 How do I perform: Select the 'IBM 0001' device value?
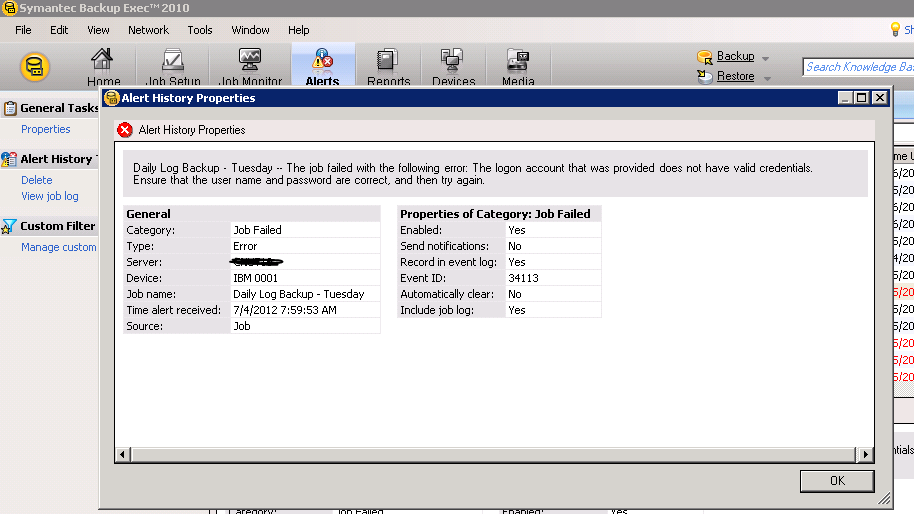pos(255,278)
